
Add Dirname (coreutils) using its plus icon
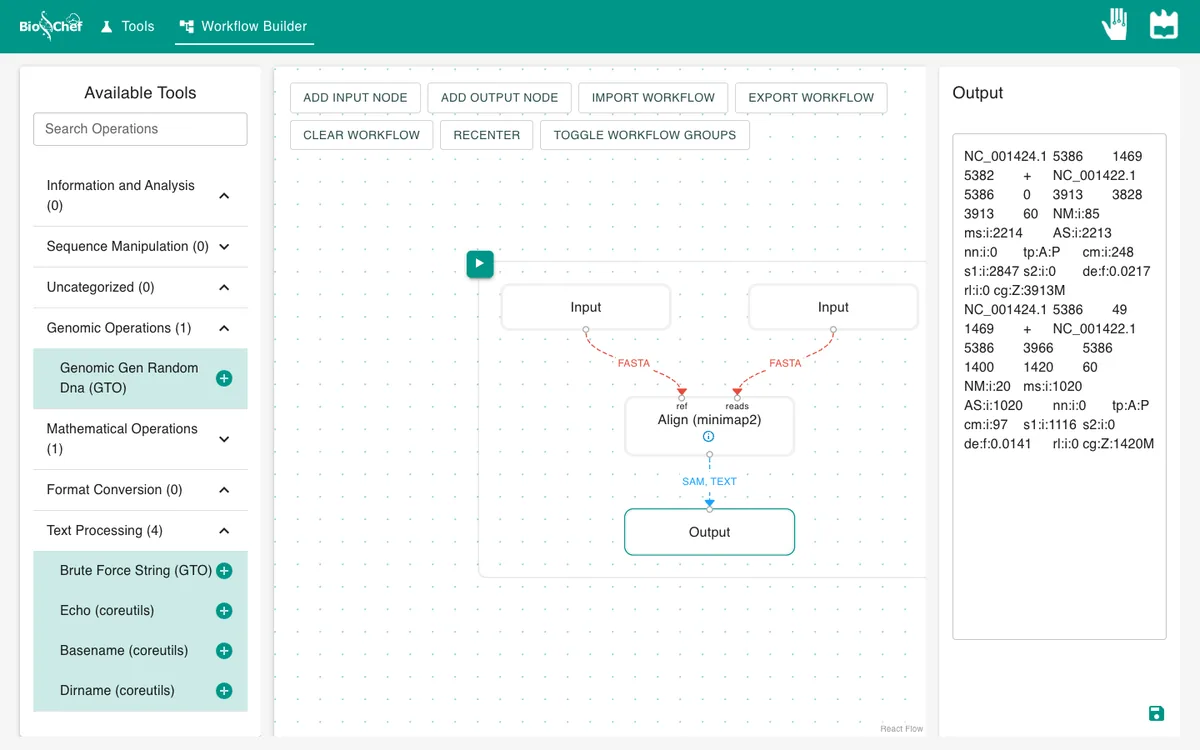pos(224,691)
